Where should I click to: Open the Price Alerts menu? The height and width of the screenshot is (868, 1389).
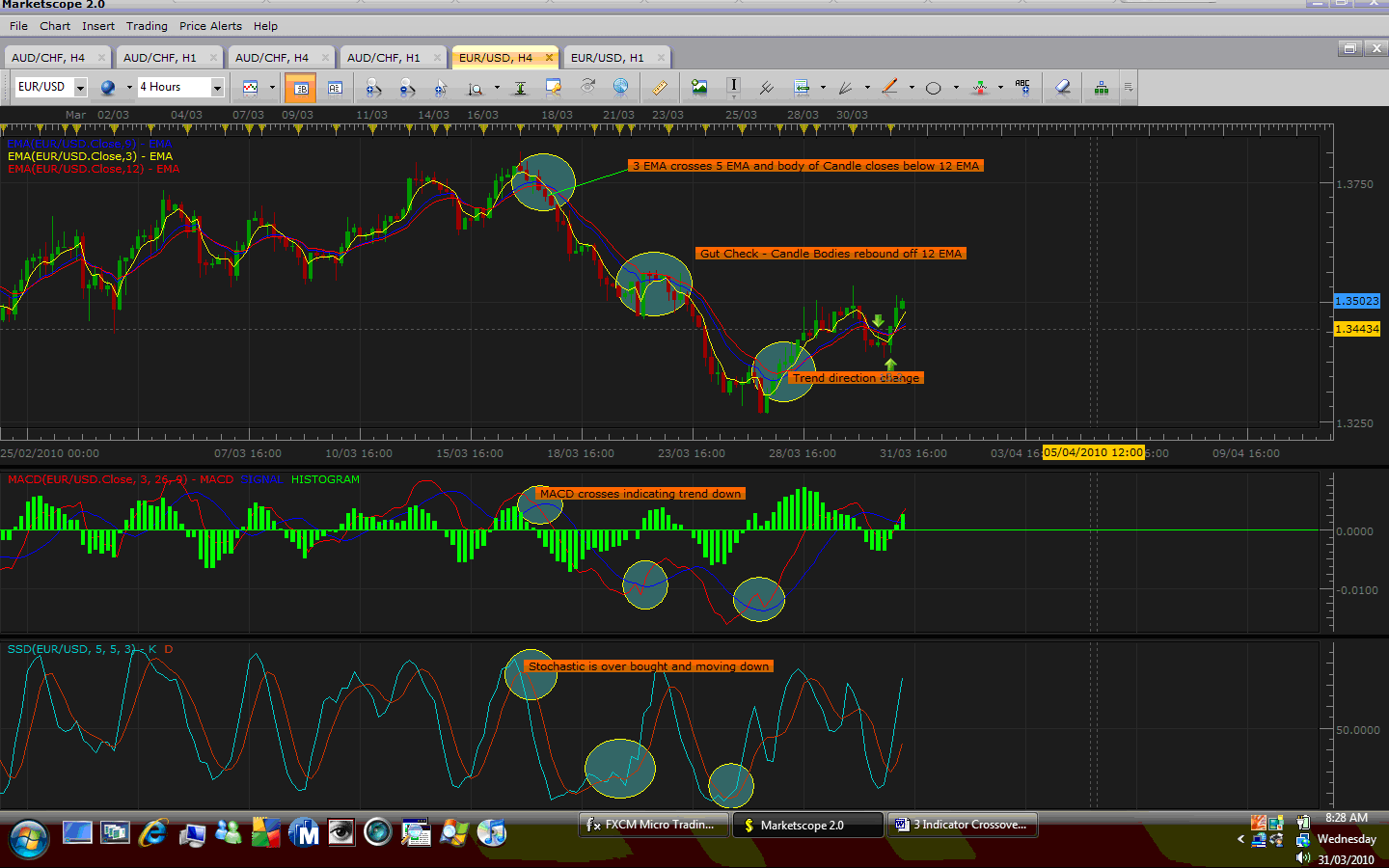pyautogui.click(x=210, y=26)
